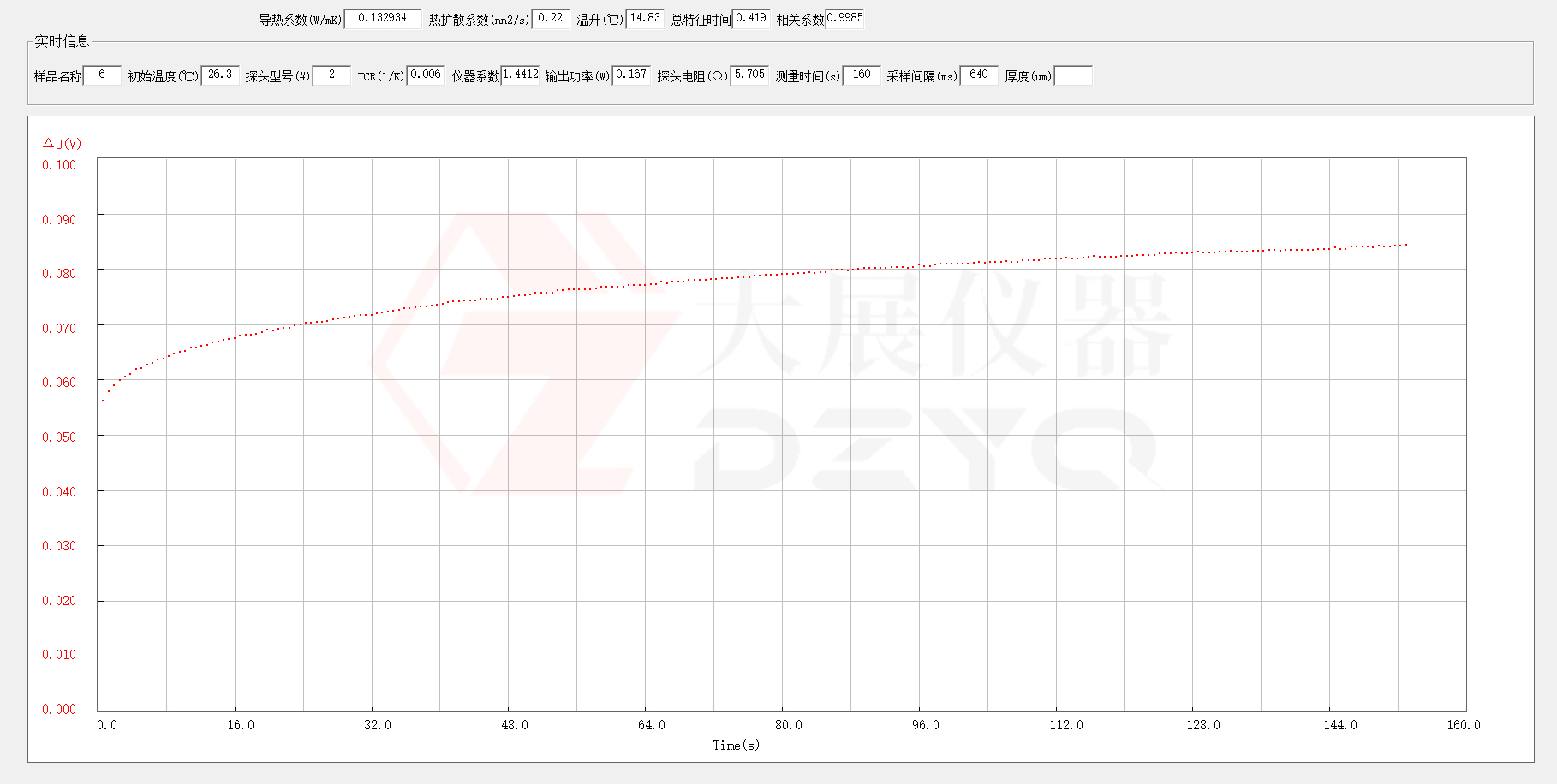
Task: Click the Time(s) x-axis label
Action: [736, 745]
